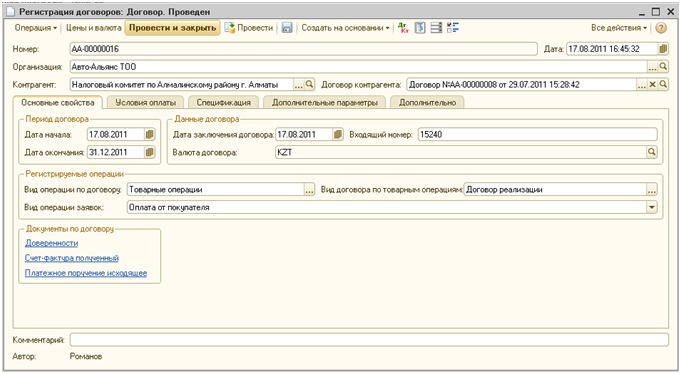Click magnifier icon next to Контрагент field
The height and width of the screenshot is (374, 681).
point(309,84)
